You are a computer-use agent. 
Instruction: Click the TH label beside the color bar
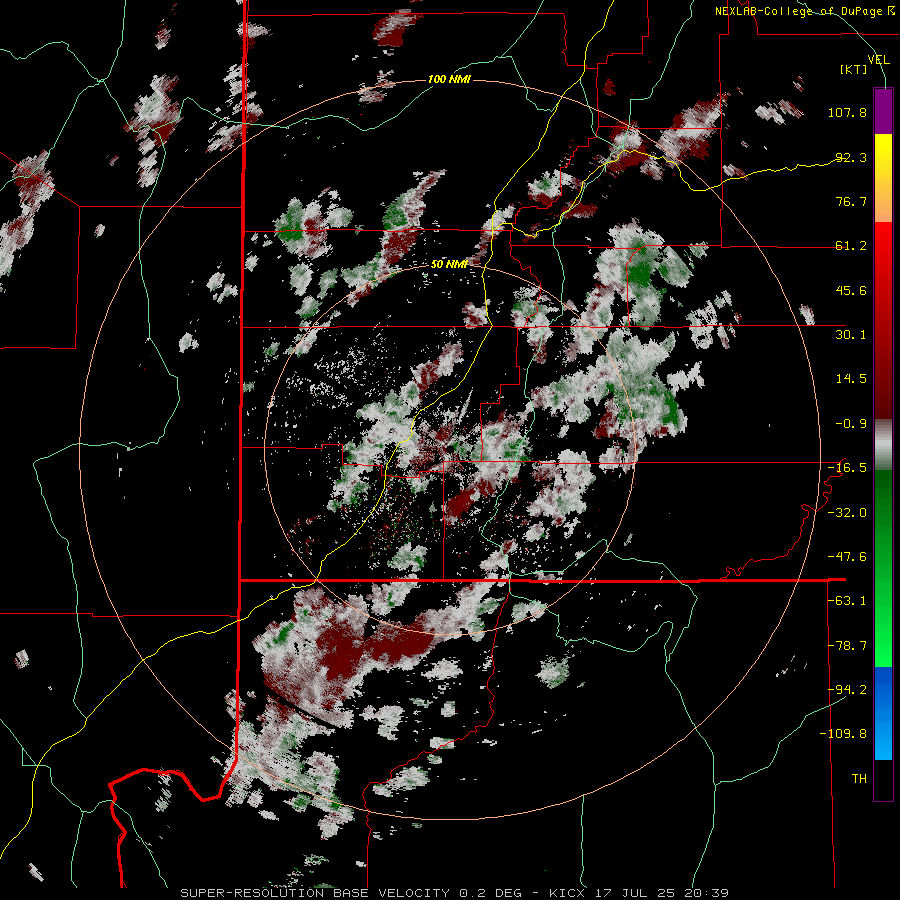tap(859, 779)
